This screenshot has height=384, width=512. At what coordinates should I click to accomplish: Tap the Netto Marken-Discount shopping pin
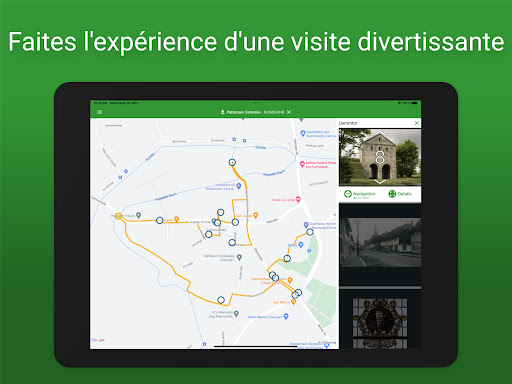286,316
